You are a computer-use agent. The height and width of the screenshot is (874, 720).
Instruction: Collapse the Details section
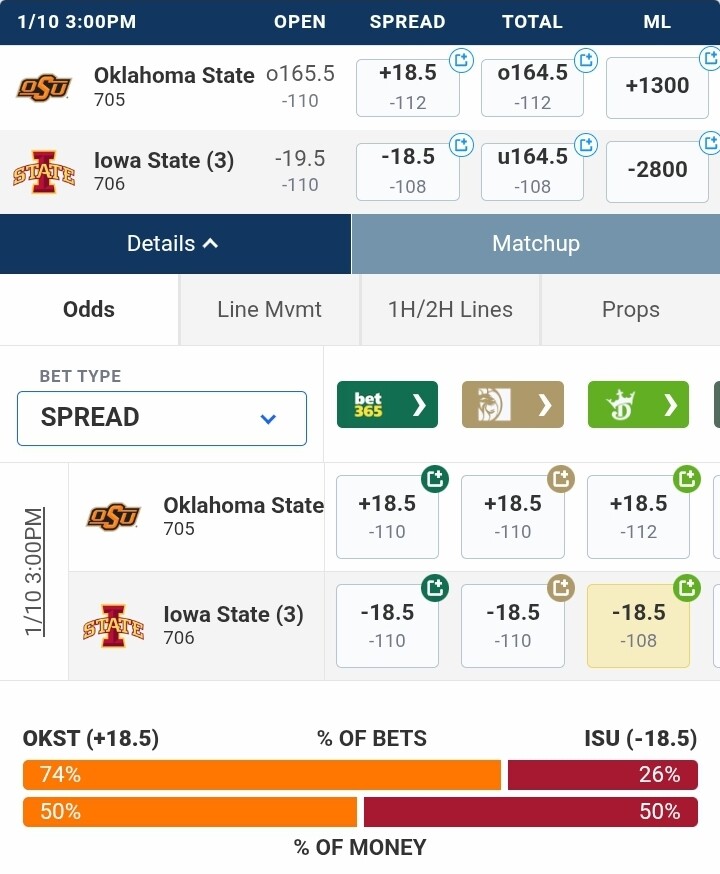174,243
